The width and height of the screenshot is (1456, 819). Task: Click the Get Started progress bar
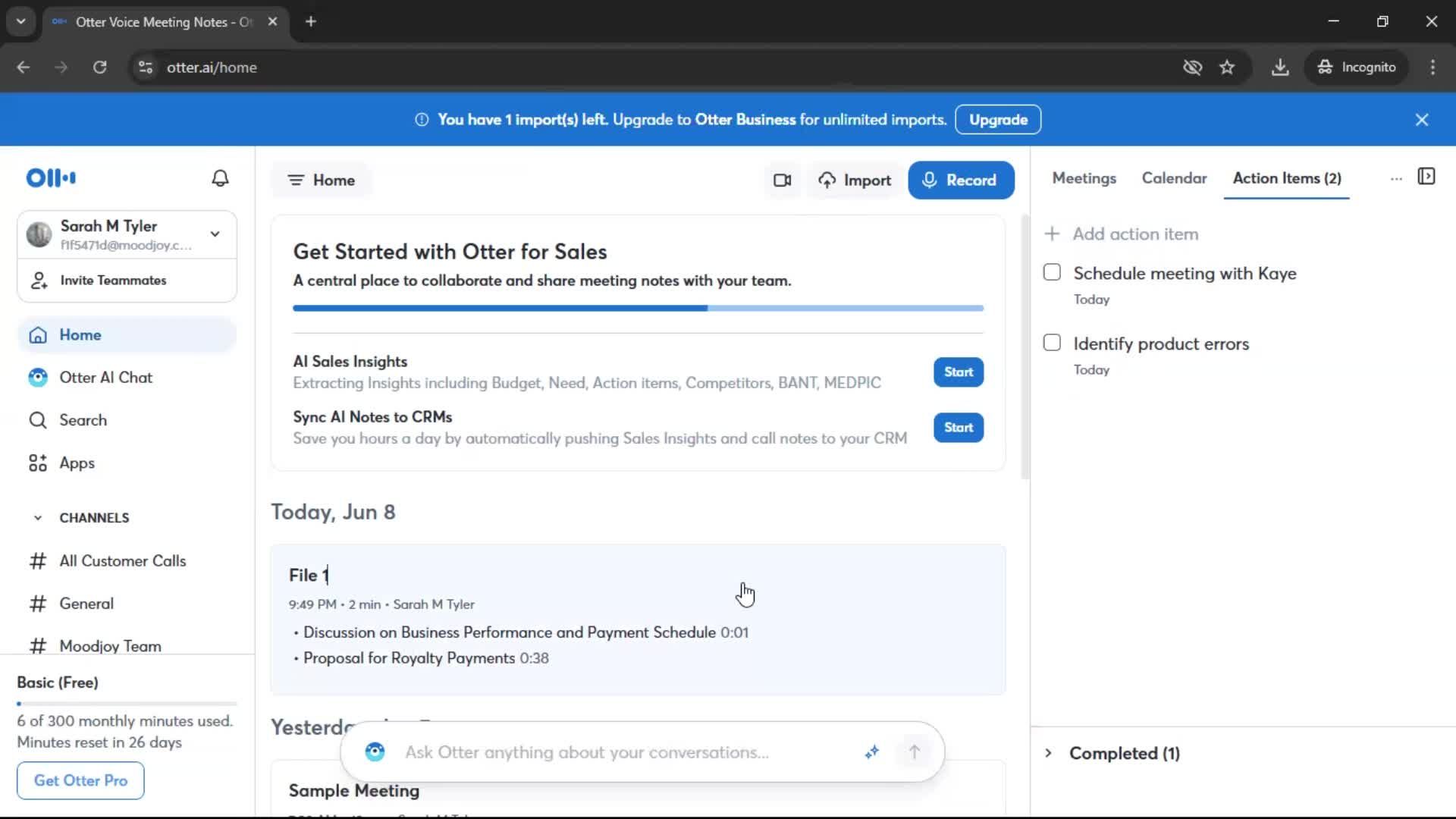(x=639, y=308)
